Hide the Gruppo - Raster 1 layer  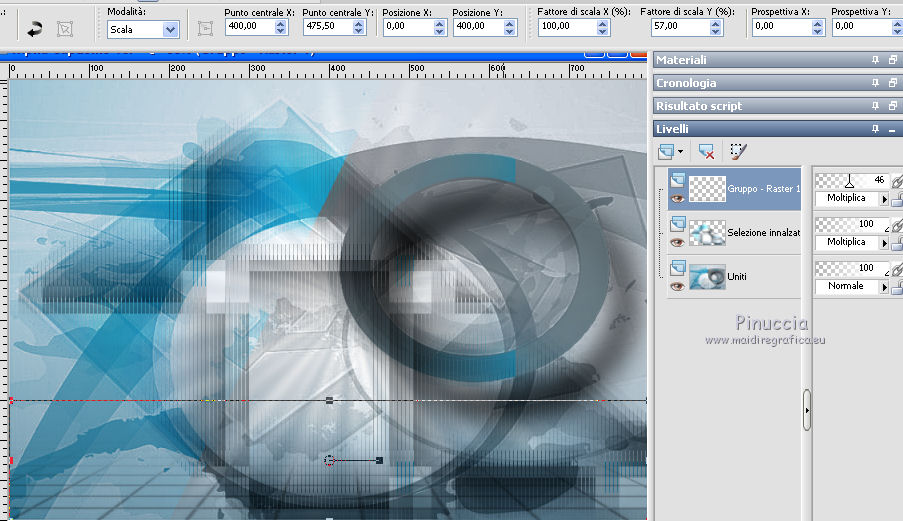pyautogui.click(x=677, y=198)
